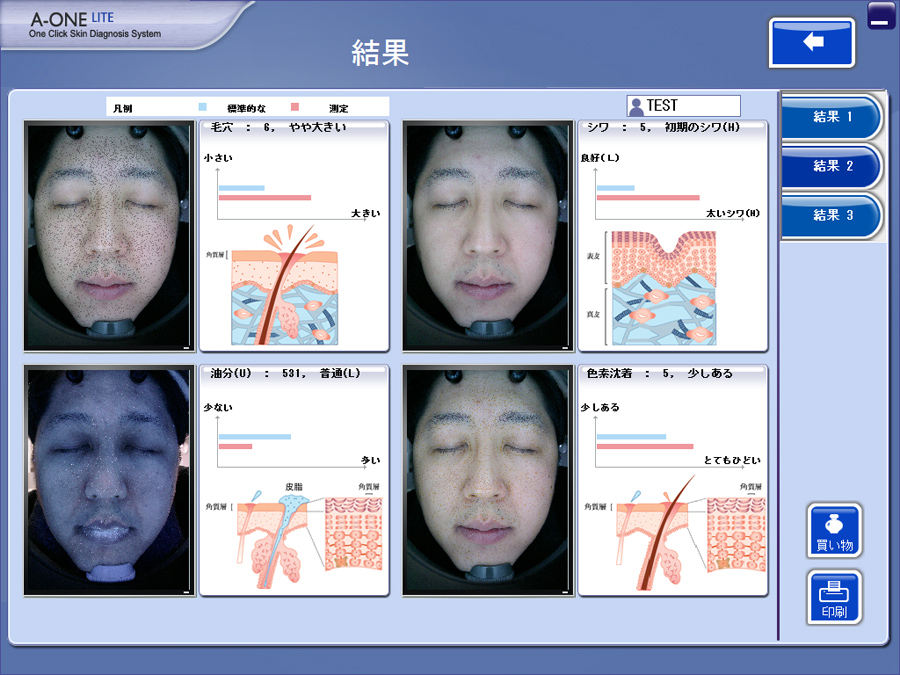Click the pink measured legend swatch
The image size is (900, 675).
[295, 107]
